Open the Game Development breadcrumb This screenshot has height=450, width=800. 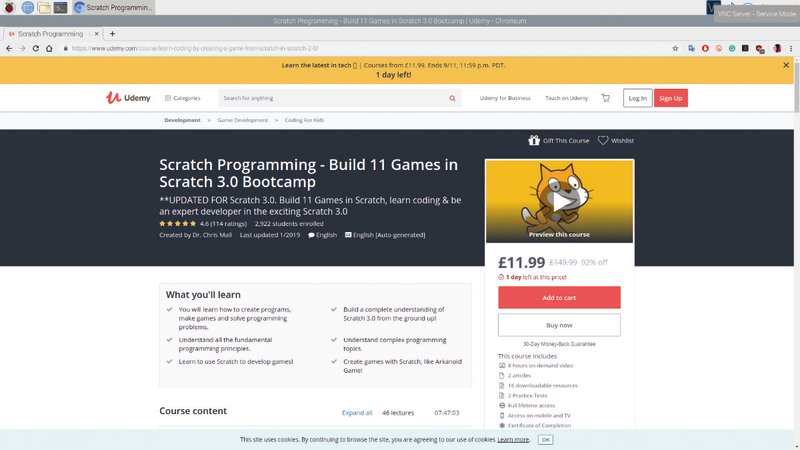point(242,120)
